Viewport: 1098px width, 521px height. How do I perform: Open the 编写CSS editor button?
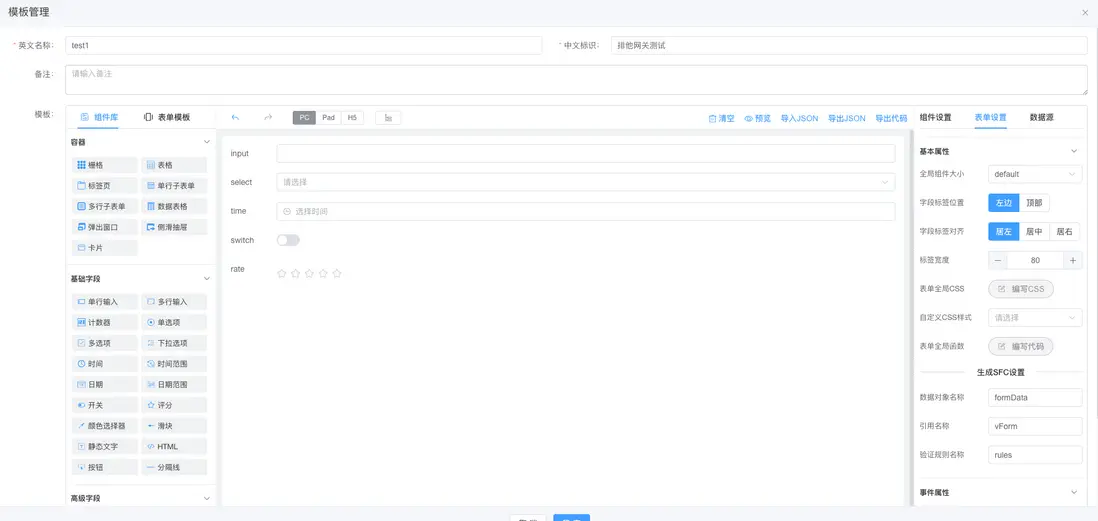pyautogui.click(x=1020, y=289)
